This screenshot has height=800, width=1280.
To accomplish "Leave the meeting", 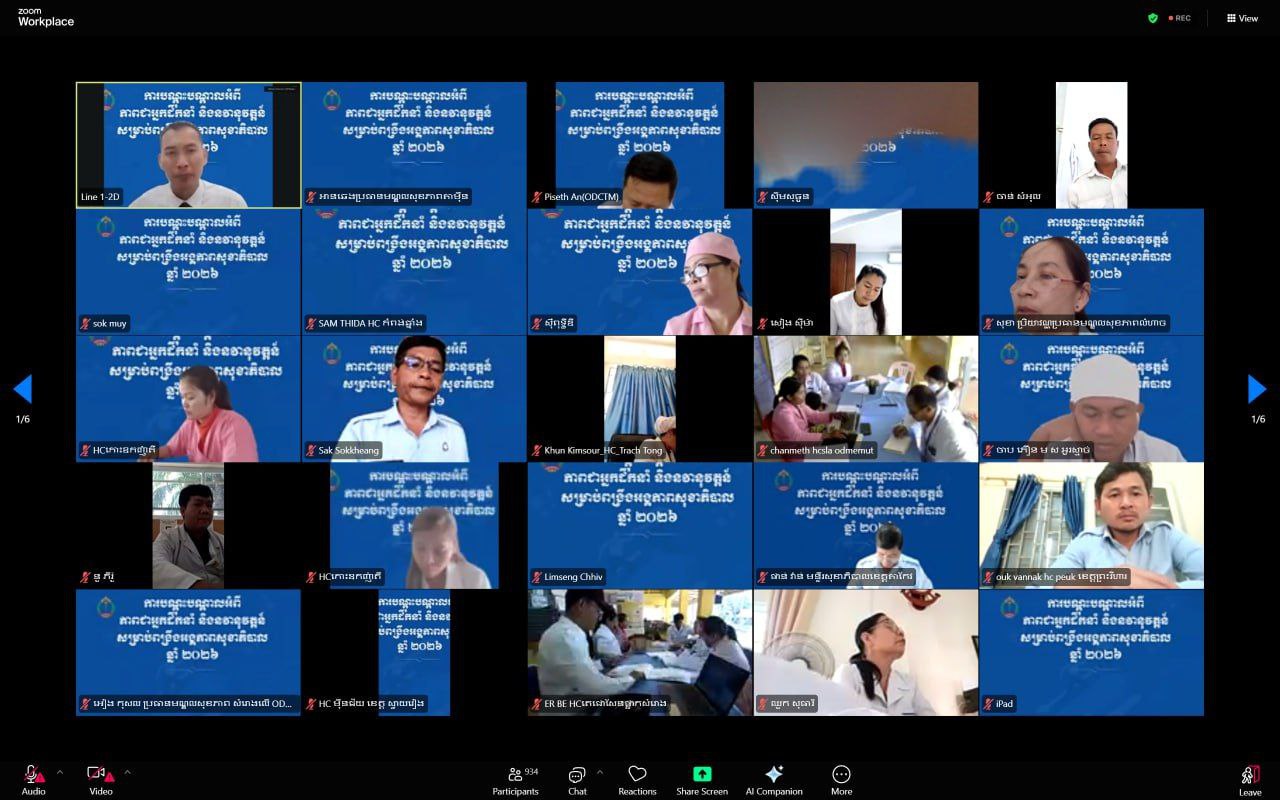I will [1250, 776].
